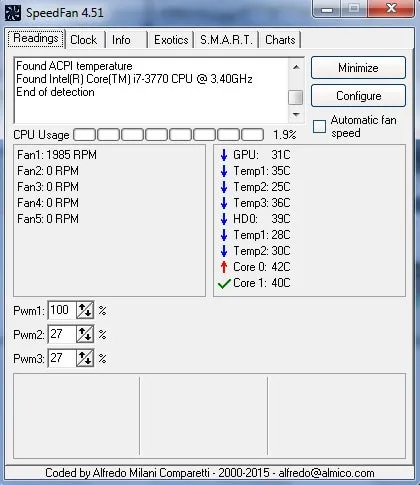The width and height of the screenshot is (420, 485).
Task: Select the 'Fan2: 0 RPM' reading
Action: point(48,171)
